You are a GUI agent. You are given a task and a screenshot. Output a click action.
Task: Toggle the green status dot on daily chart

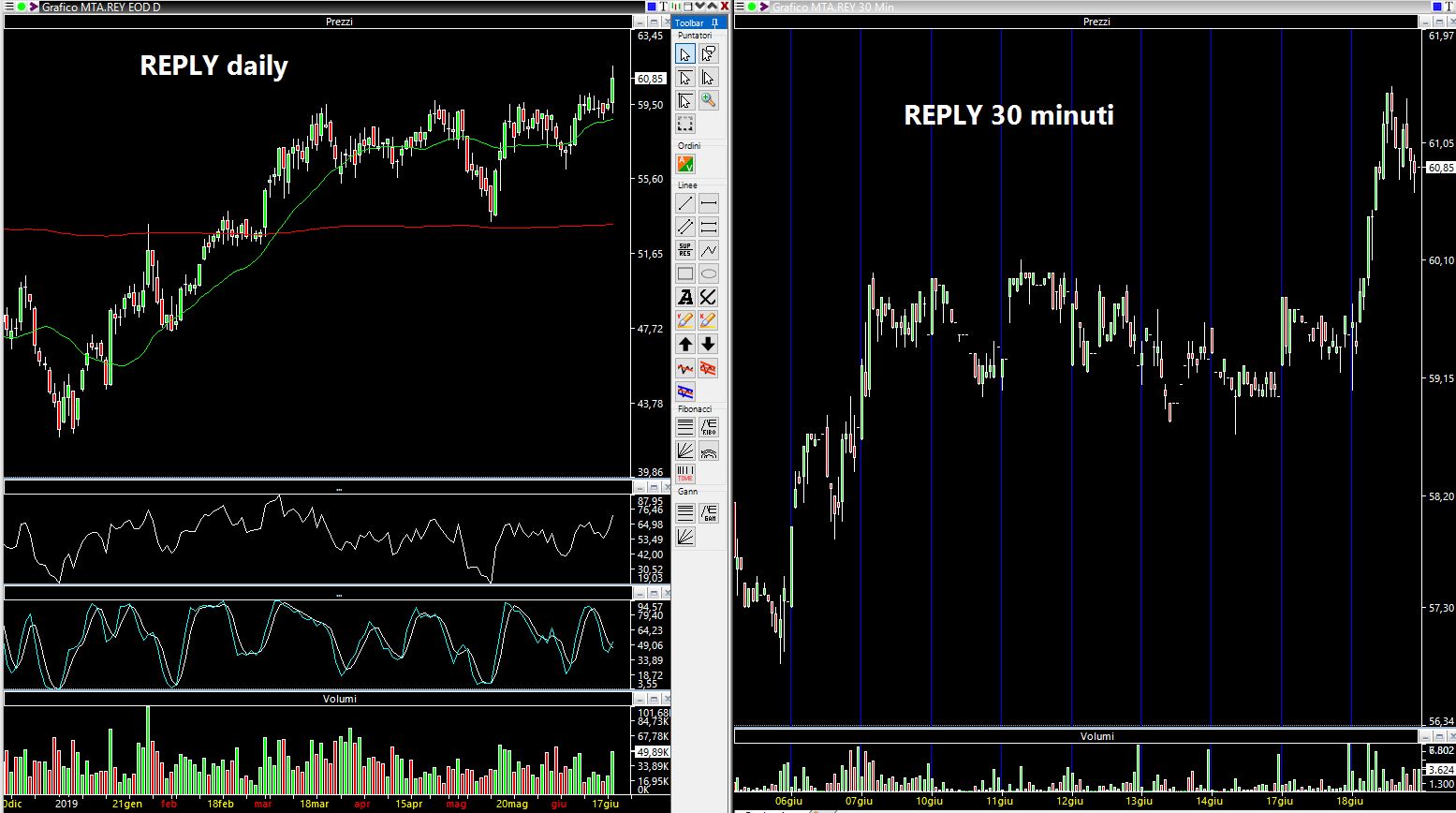pos(22,7)
